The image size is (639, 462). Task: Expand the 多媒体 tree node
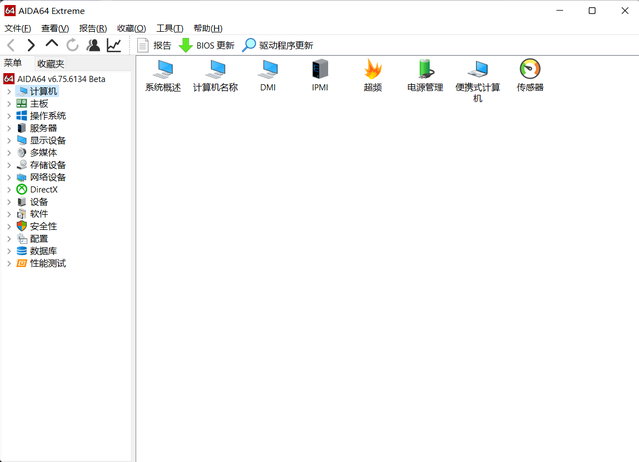9,153
